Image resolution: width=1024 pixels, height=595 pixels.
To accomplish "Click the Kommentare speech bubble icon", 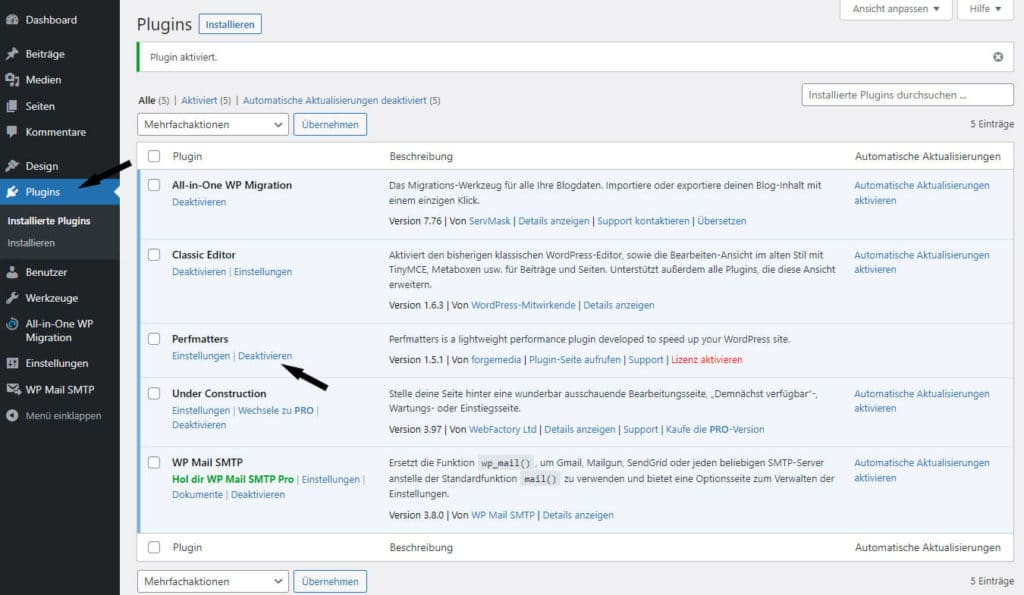I will [x=12, y=131].
